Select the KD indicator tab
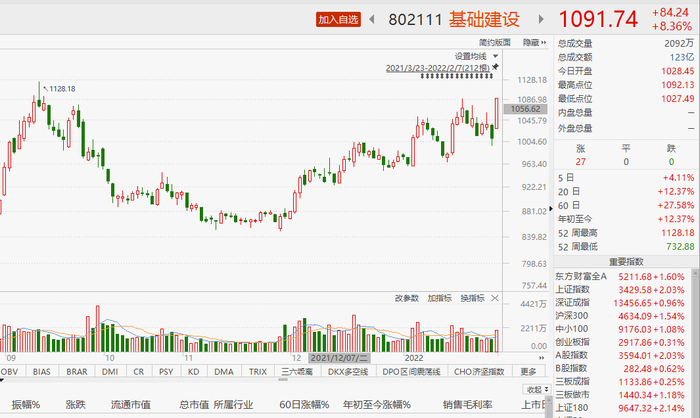Viewport: 700px width, 418px height. pos(193,372)
